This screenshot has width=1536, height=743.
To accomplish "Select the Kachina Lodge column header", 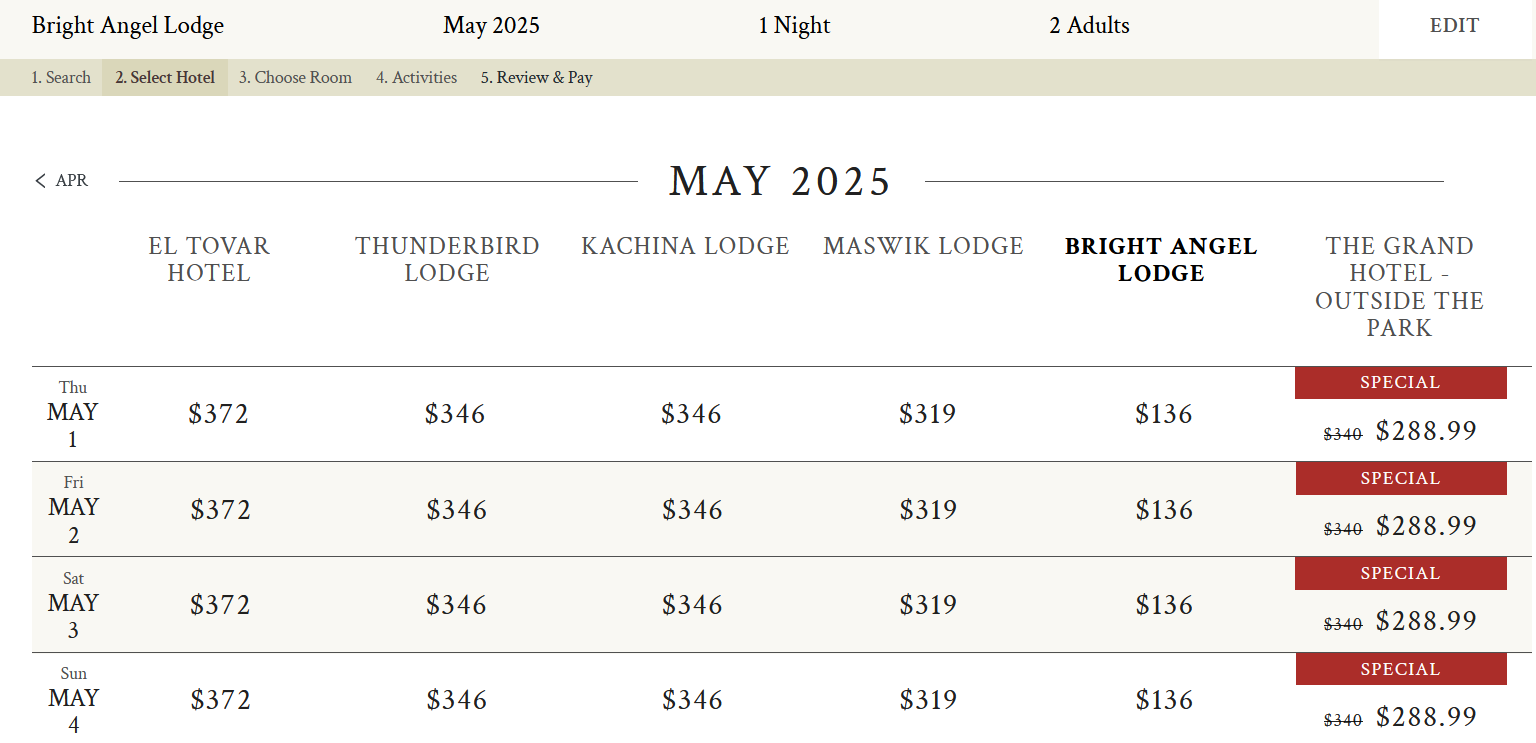I will [685, 246].
